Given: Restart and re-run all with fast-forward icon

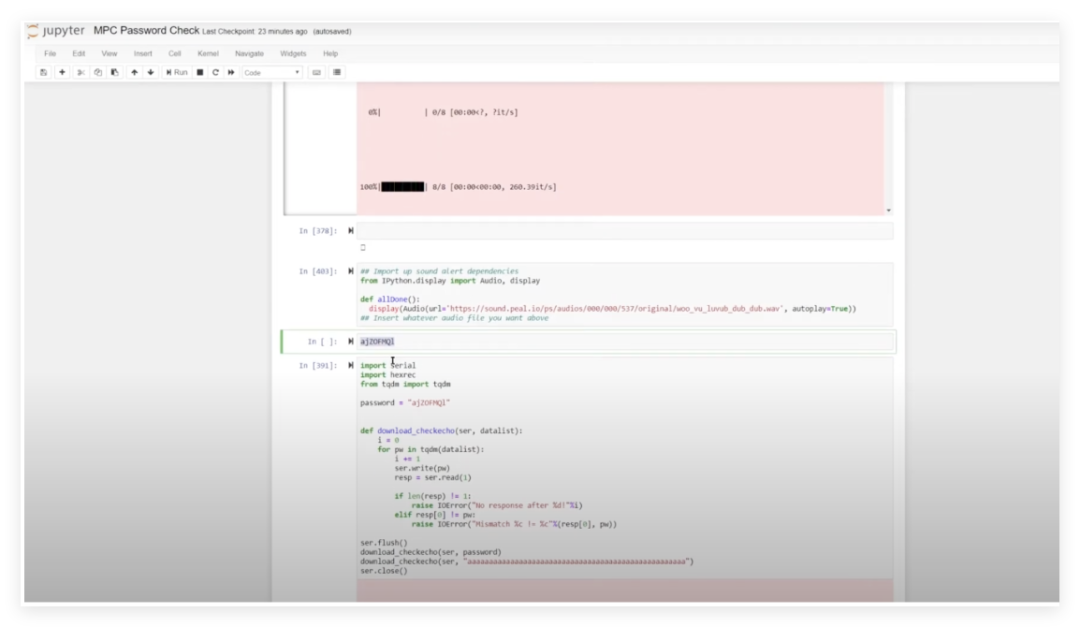Looking at the screenshot, I should coord(231,72).
